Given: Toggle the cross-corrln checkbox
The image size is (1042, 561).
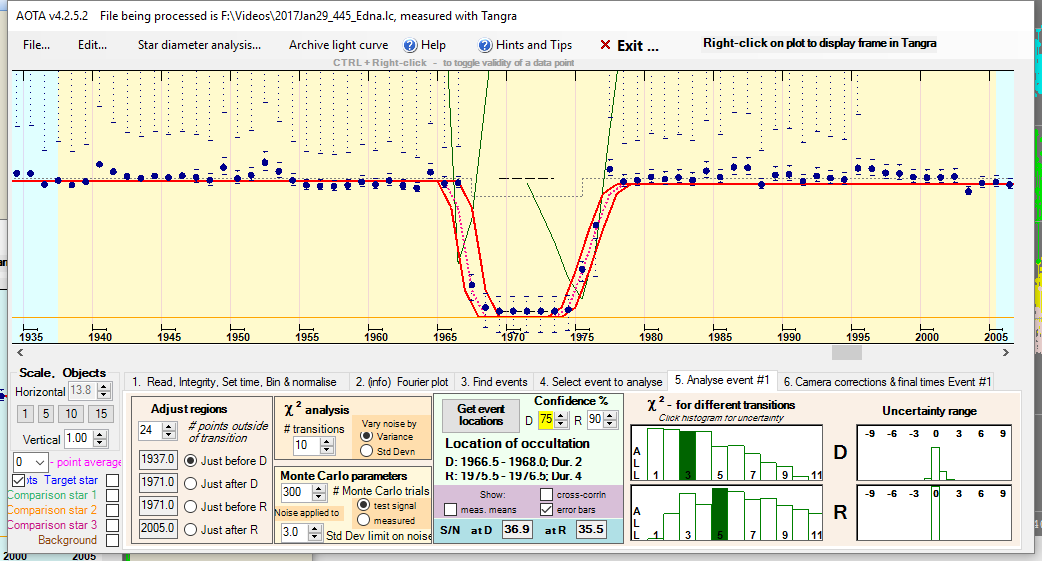Looking at the screenshot, I should 546,495.
